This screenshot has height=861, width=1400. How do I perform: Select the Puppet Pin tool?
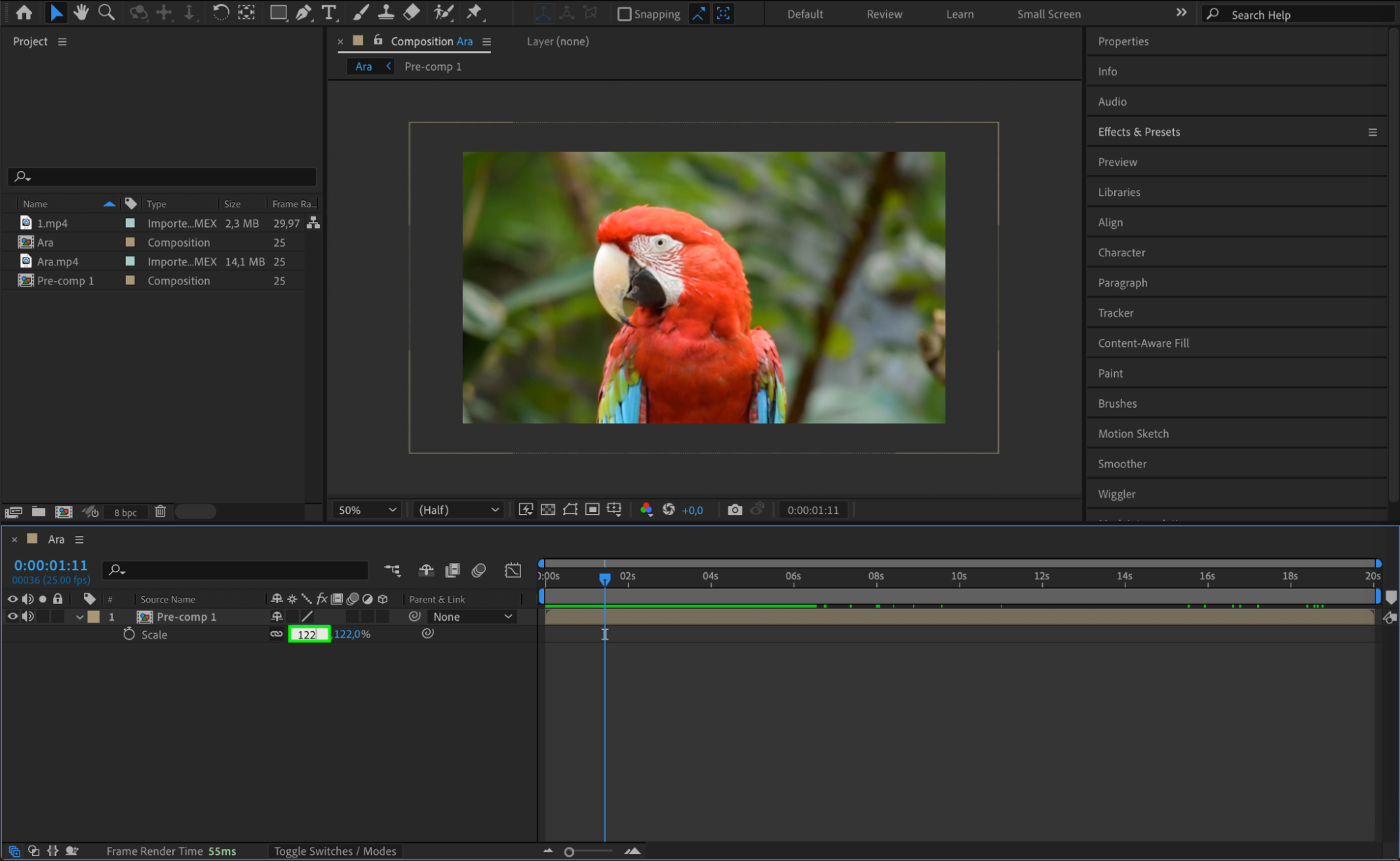(x=474, y=13)
